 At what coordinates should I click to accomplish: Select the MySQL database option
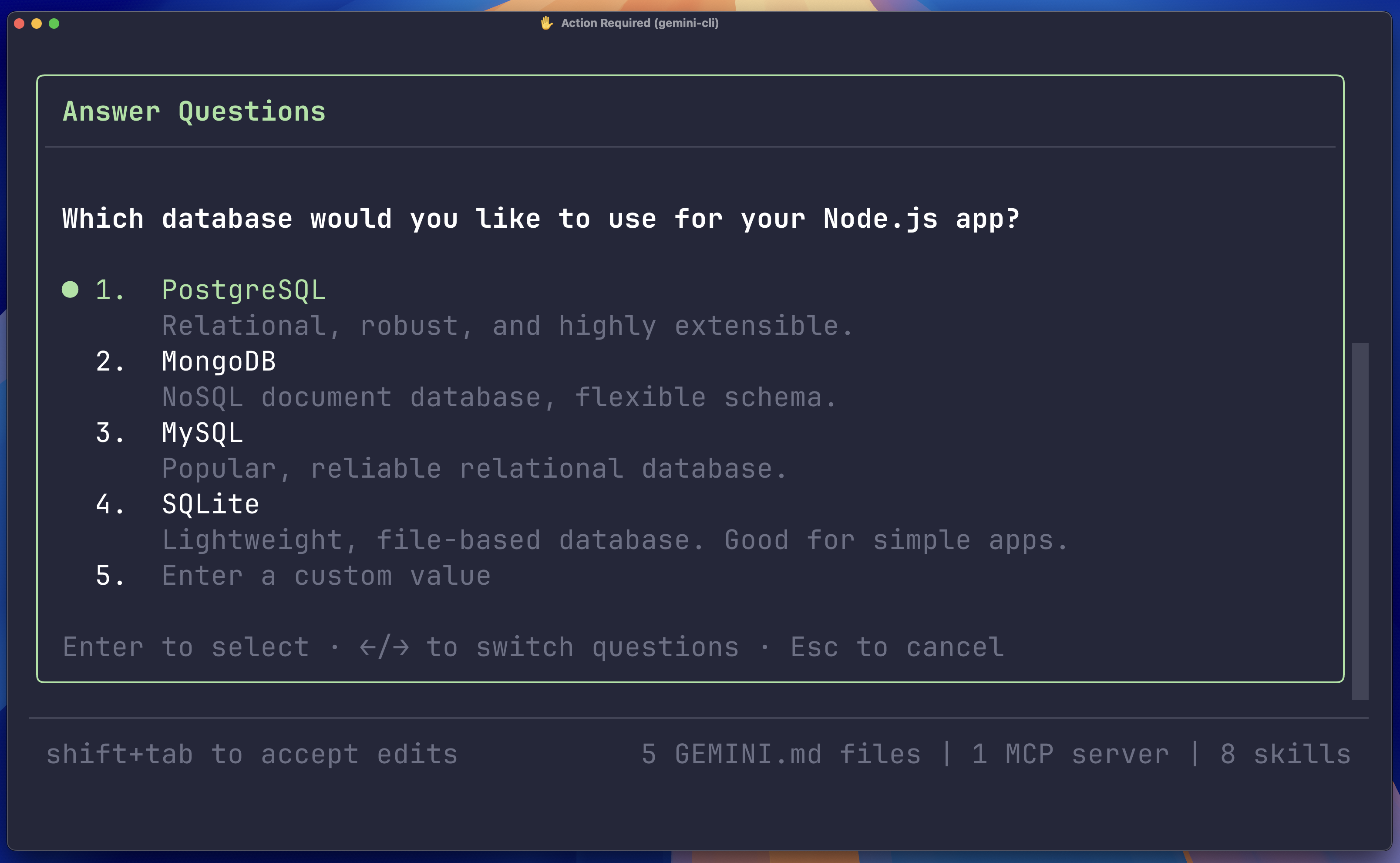click(x=202, y=433)
